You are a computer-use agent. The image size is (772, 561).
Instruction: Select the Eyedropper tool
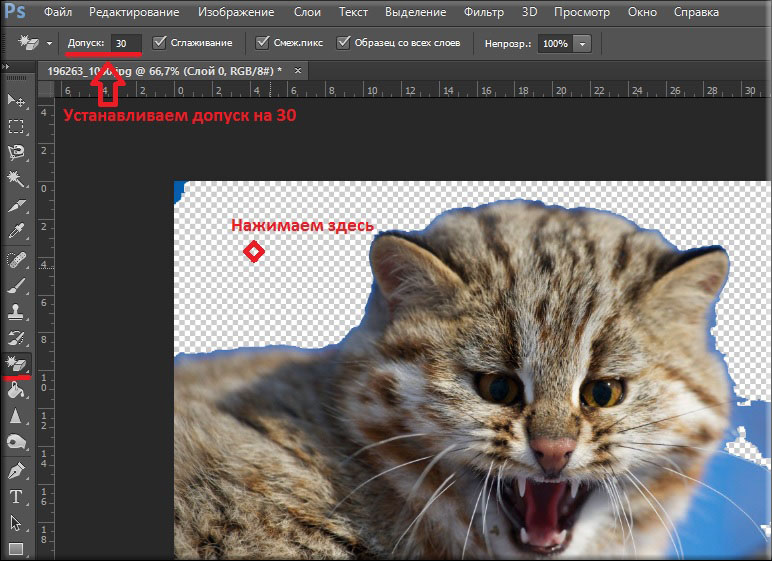17,231
